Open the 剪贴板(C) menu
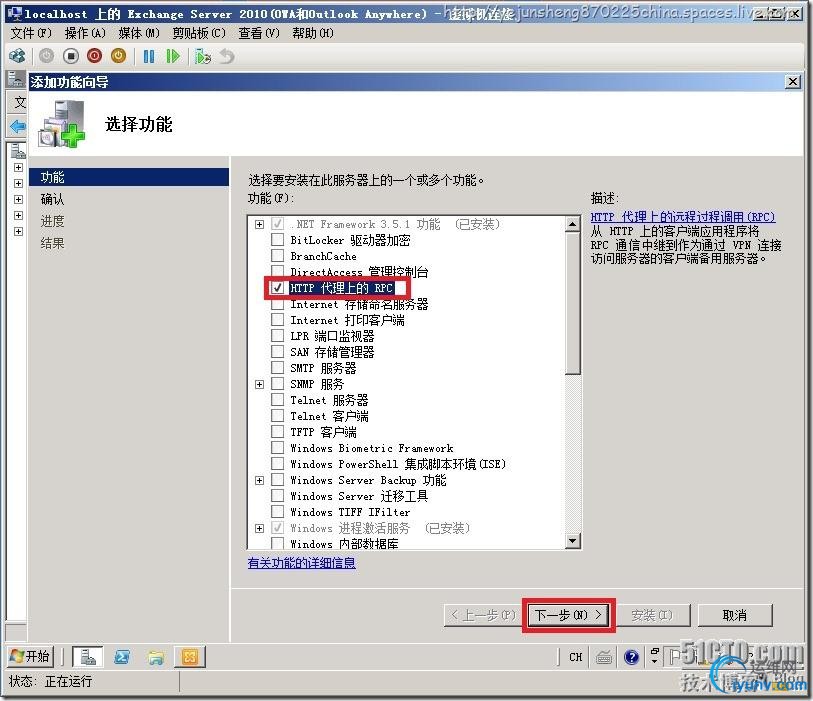The image size is (813, 701). click(199, 33)
